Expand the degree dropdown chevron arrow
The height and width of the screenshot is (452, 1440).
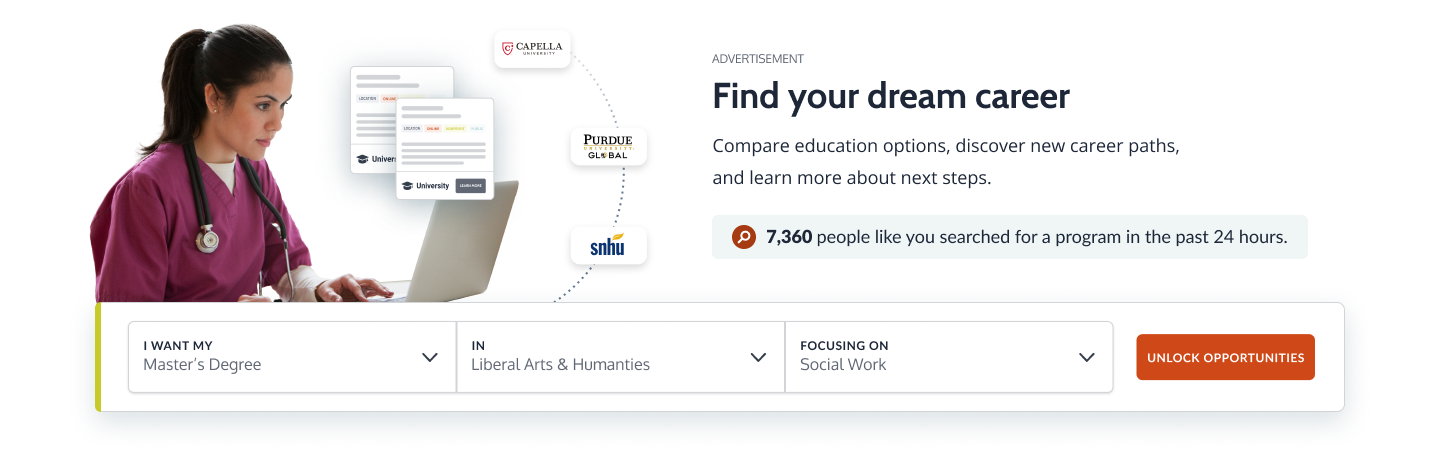click(430, 357)
